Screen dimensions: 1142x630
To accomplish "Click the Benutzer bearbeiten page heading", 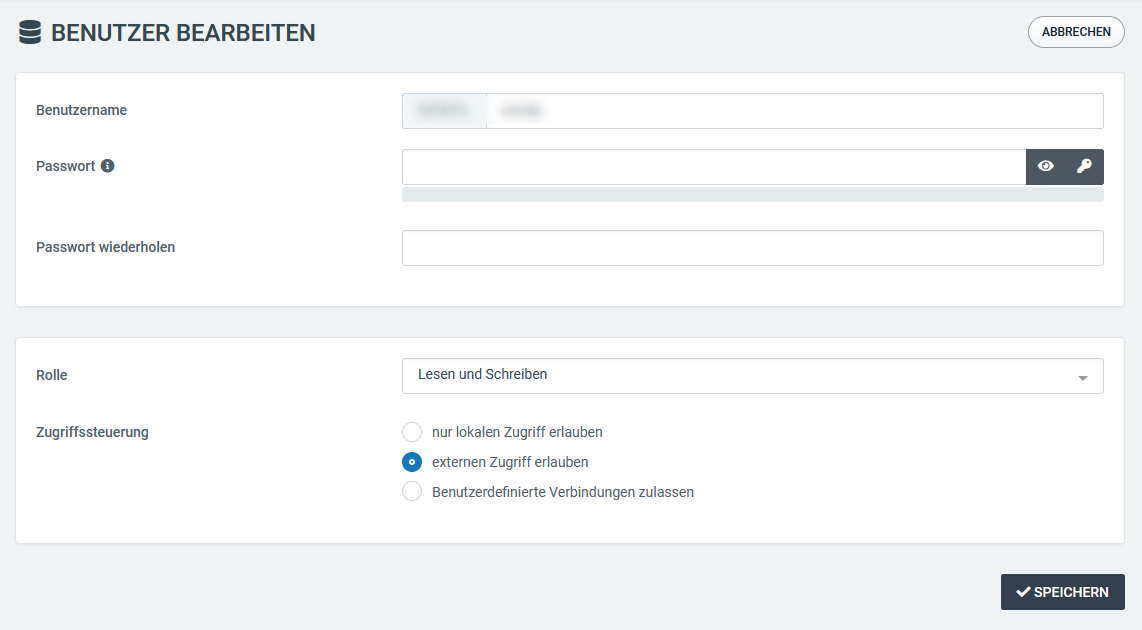I will click(x=183, y=33).
